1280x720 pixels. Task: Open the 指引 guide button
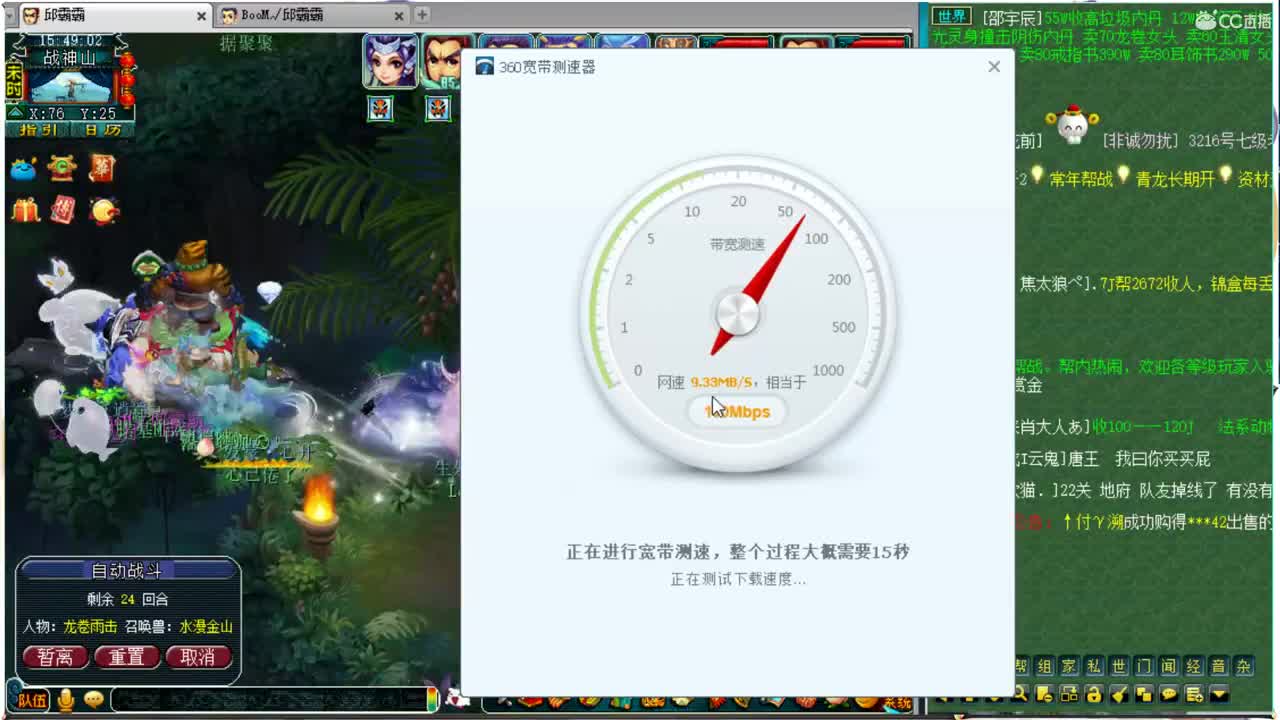(x=38, y=129)
